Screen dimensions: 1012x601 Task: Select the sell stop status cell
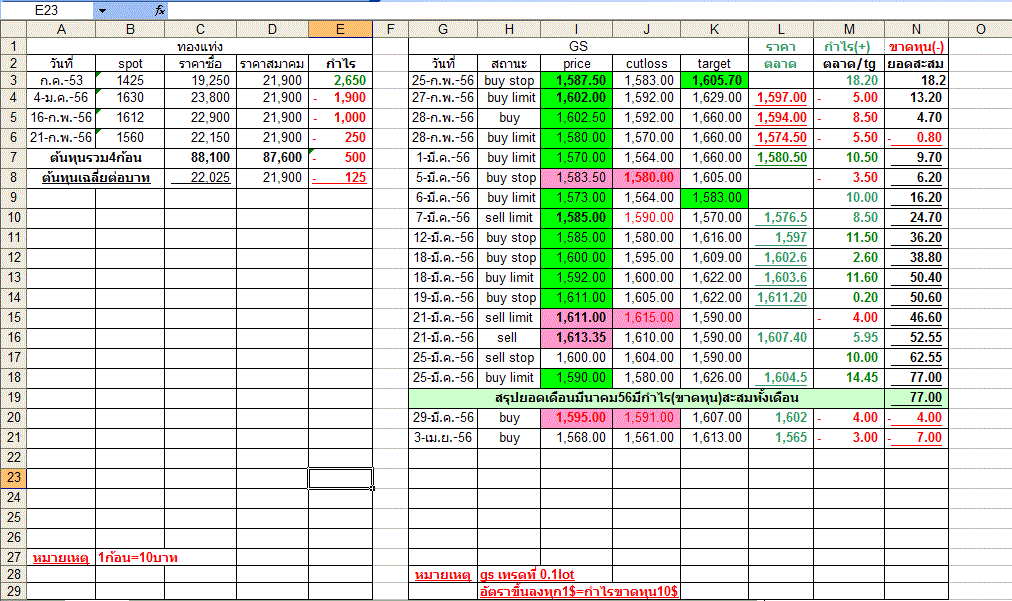509,358
